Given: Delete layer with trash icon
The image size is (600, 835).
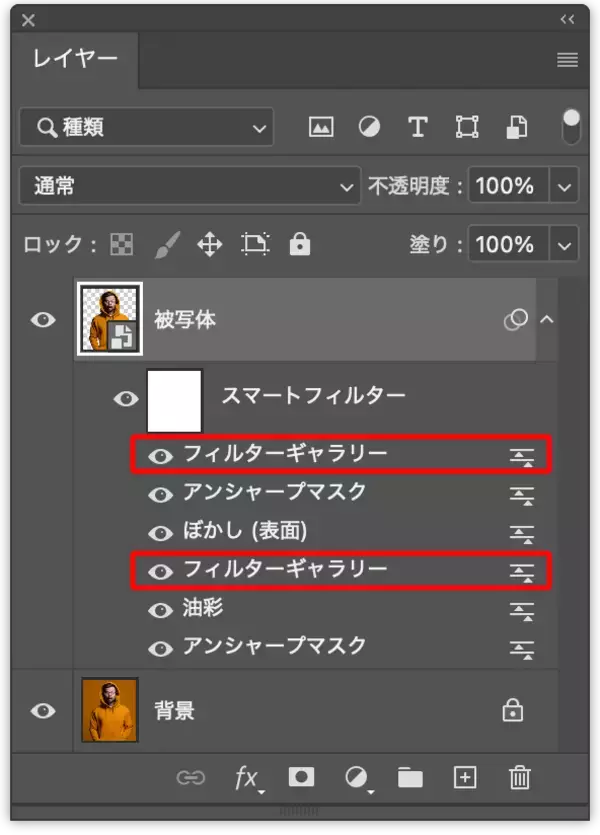Looking at the screenshot, I should click(520, 777).
